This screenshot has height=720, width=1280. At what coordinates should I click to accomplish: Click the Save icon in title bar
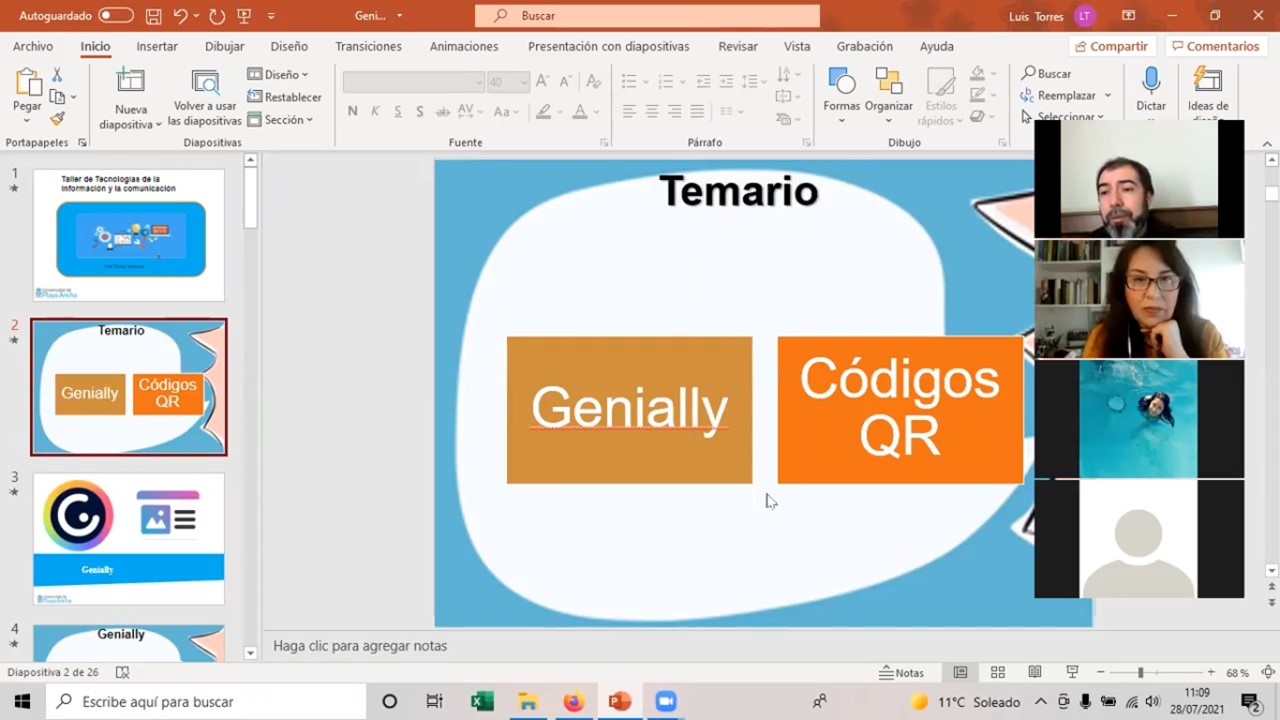coord(153,16)
